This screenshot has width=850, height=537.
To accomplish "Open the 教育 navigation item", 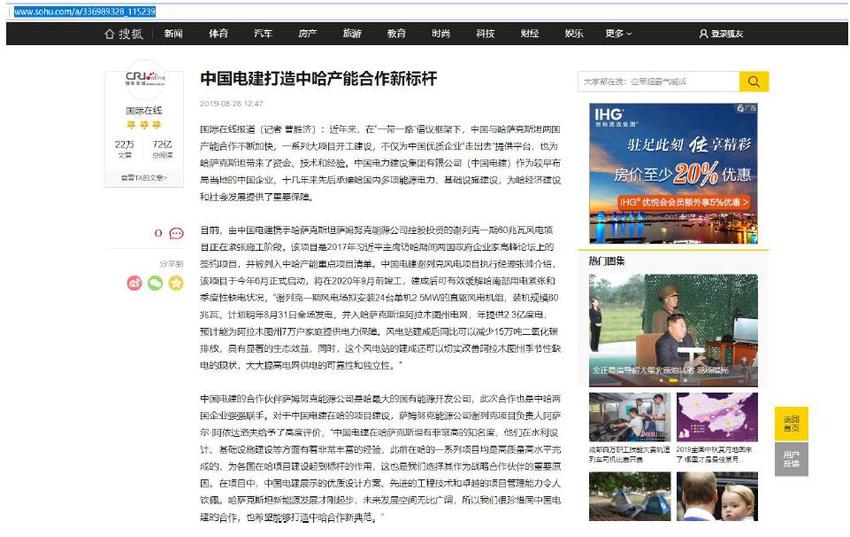I will pyautogui.click(x=396, y=34).
